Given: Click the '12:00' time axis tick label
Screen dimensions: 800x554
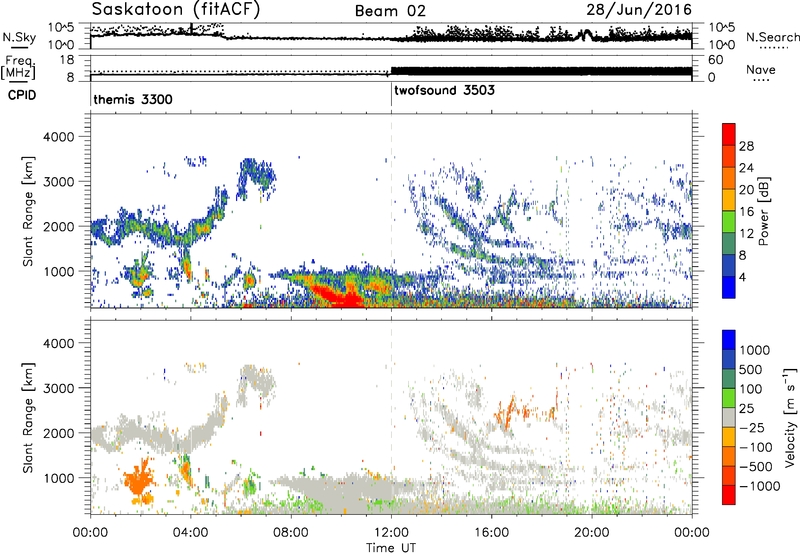Looking at the screenshot, I should (x=391, y=533).
